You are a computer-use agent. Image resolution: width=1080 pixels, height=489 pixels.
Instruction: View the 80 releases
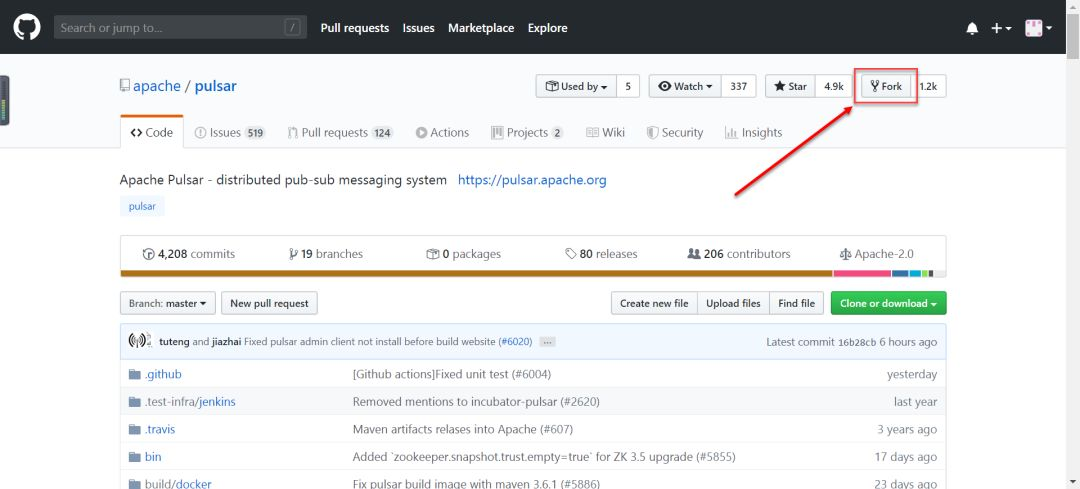(x=601, y=254)
